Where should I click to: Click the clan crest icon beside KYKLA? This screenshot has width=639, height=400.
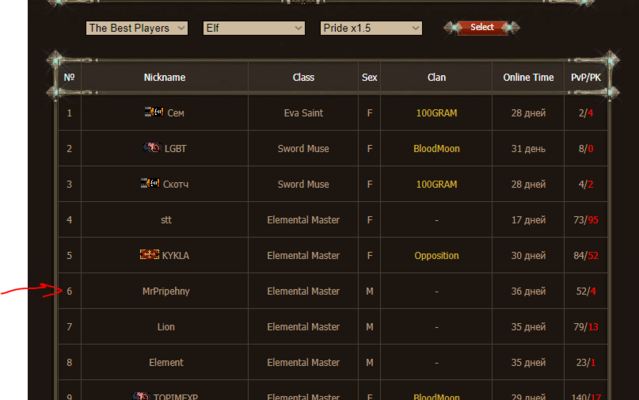point(149,255)
